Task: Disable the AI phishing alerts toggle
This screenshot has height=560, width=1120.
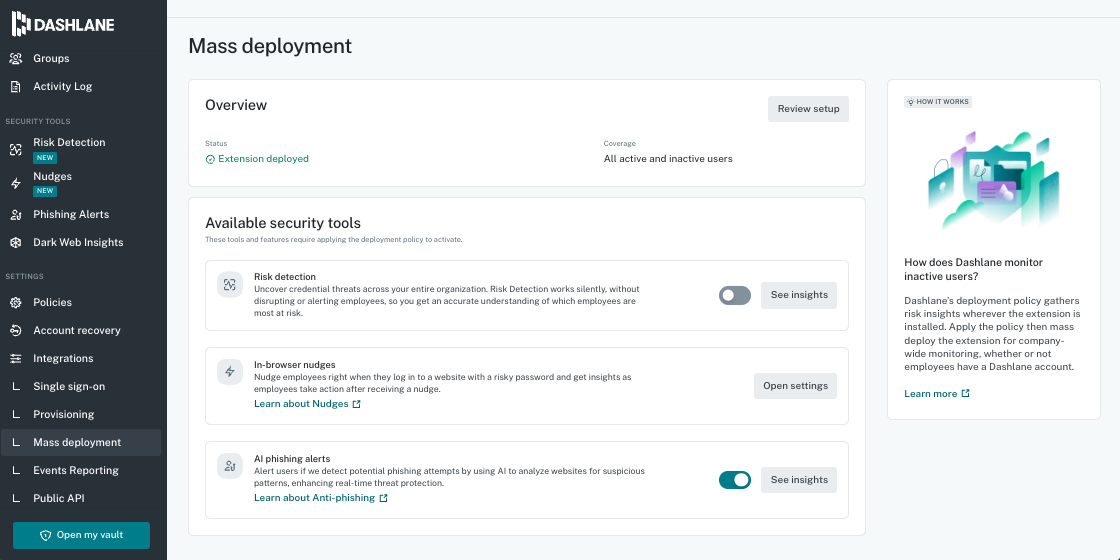Action: [735, 480]
